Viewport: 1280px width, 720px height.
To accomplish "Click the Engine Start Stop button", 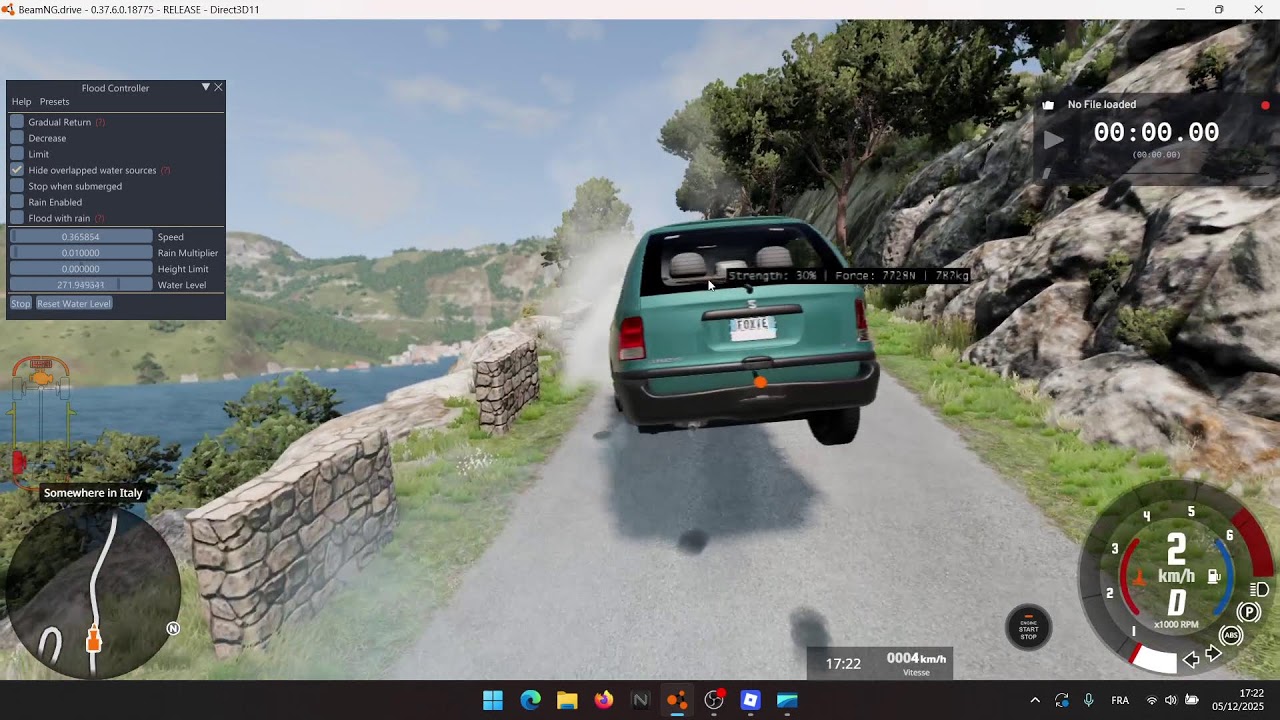I will [1028, 628].
